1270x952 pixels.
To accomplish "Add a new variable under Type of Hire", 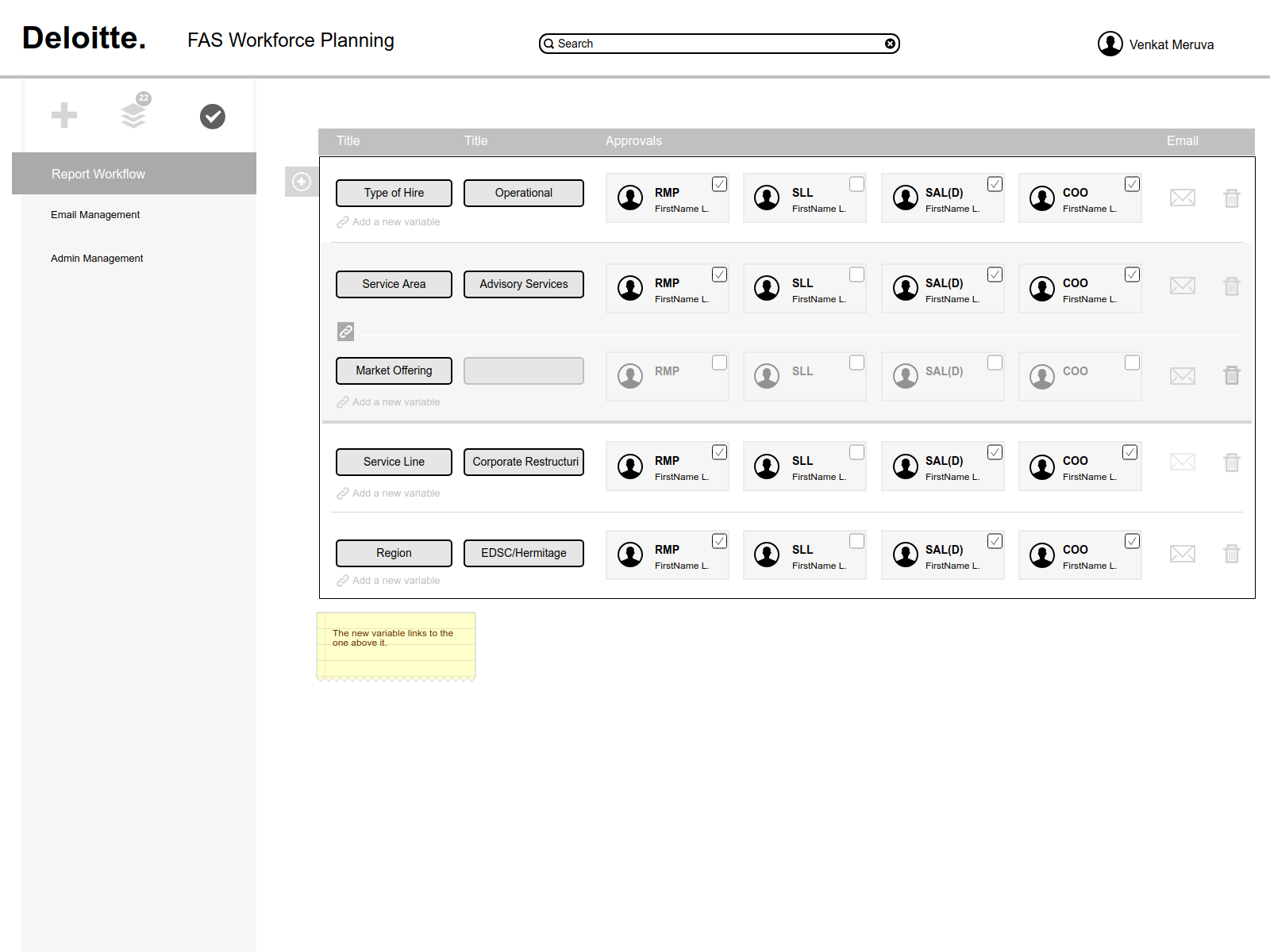I will tap(388, 222).
